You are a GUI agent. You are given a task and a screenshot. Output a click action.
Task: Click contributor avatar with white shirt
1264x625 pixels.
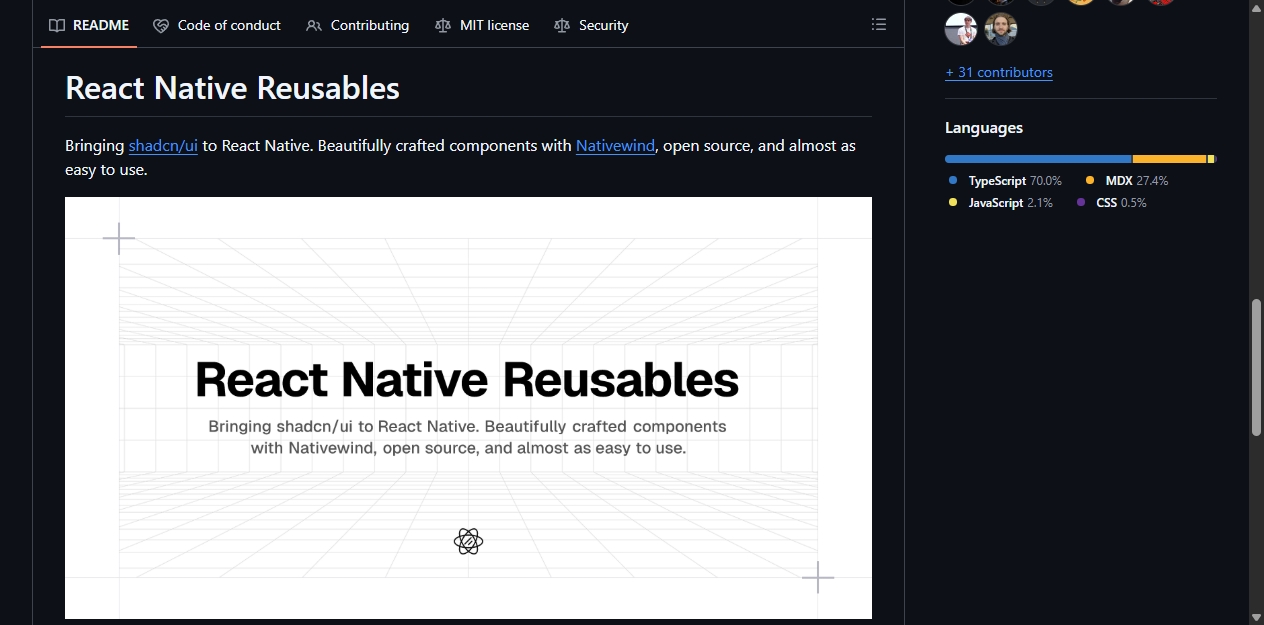[961, 29]
